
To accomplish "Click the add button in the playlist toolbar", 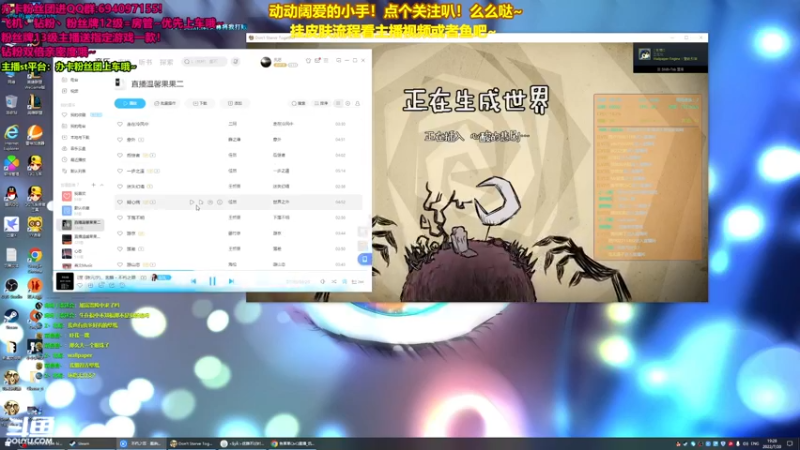I will click(x=235, y=104).
